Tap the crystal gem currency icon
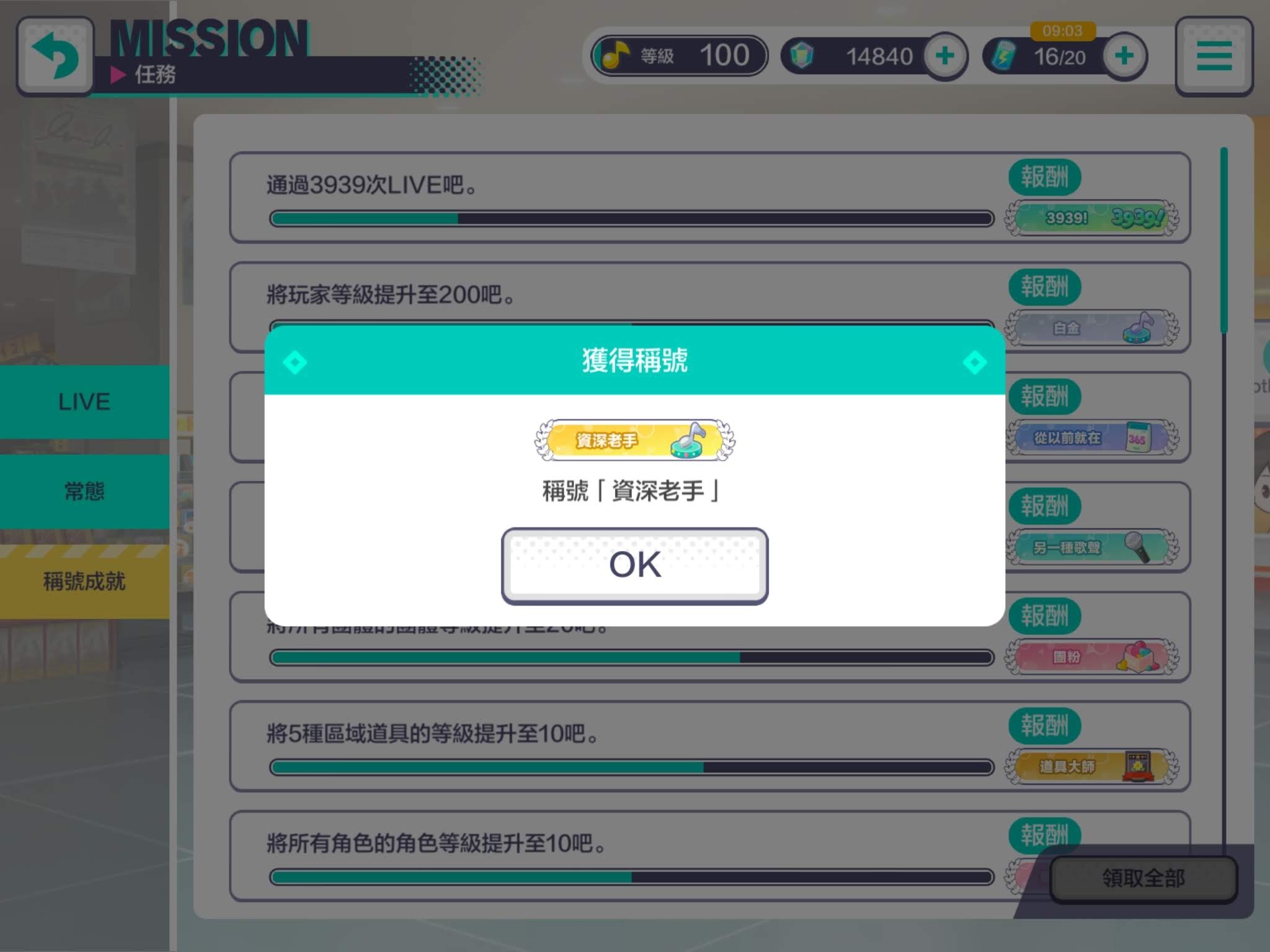Image resolution: width=1270 pixels, height=952 pixels. tap(802, 56)
